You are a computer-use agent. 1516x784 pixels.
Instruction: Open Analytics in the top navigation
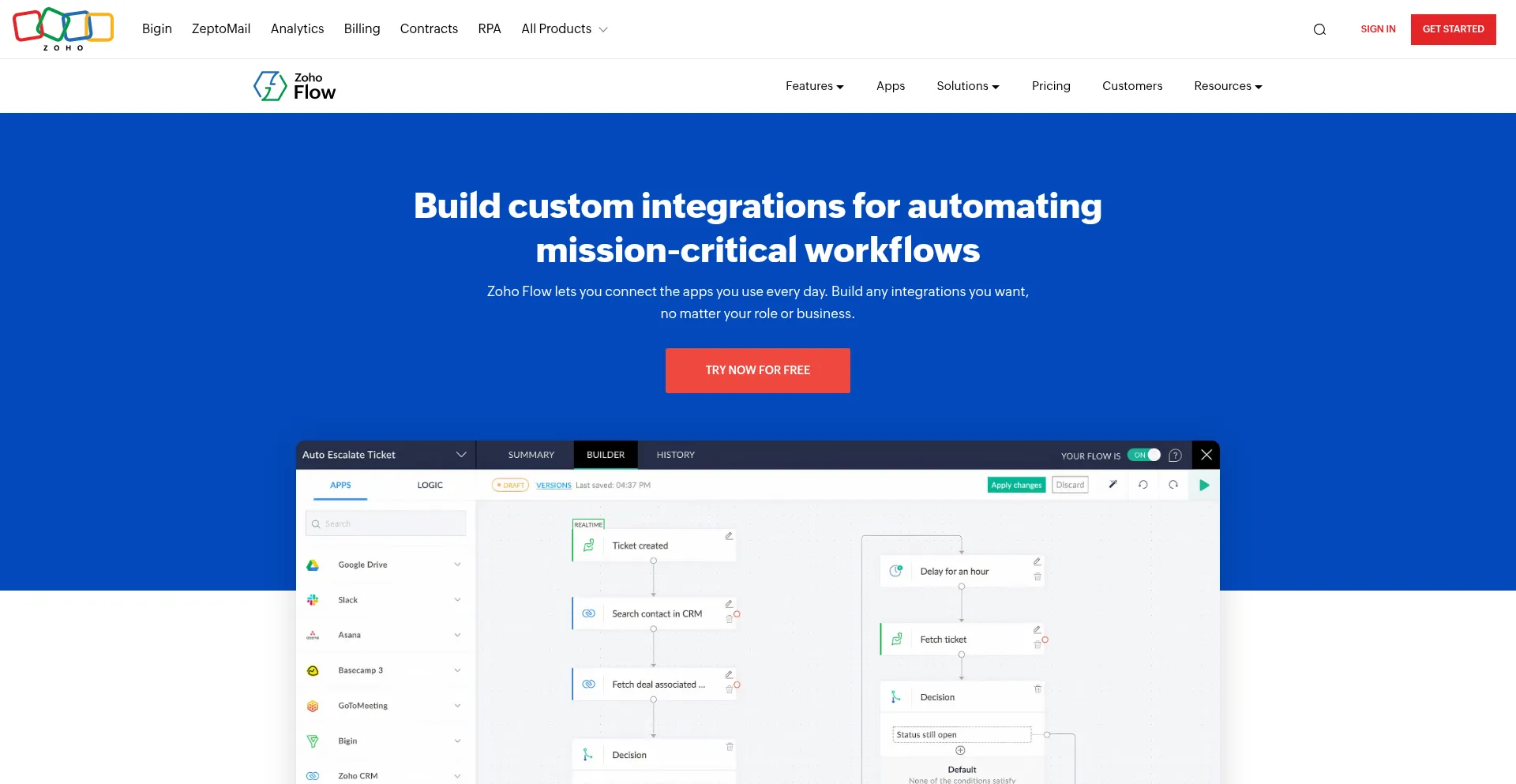coord(297,29)
